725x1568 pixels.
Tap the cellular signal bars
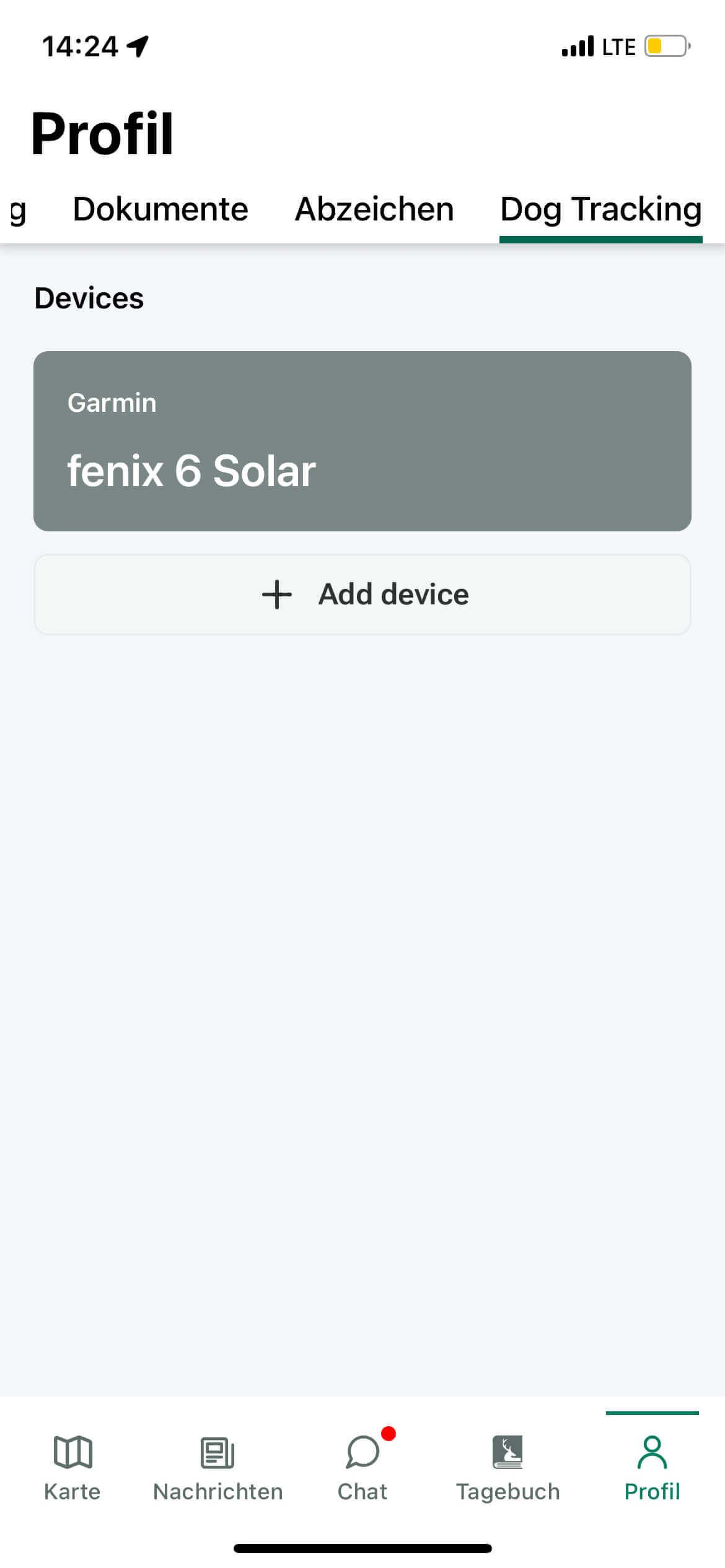tap(578, 46)
